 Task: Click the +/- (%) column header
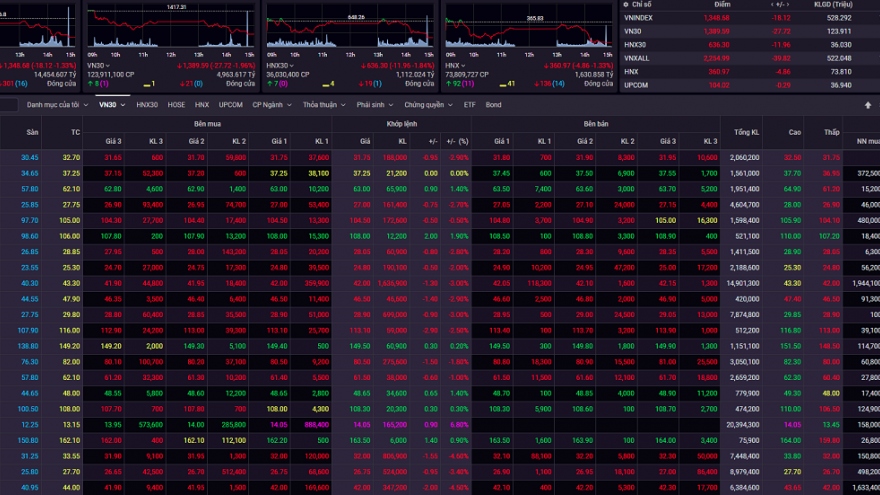click(x=457, y=141)
